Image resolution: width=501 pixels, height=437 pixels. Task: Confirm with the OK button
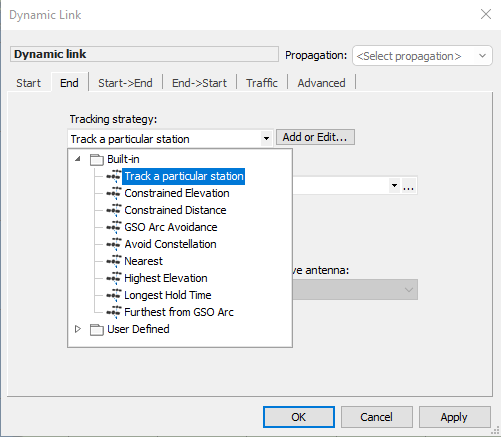pos(299,417)
